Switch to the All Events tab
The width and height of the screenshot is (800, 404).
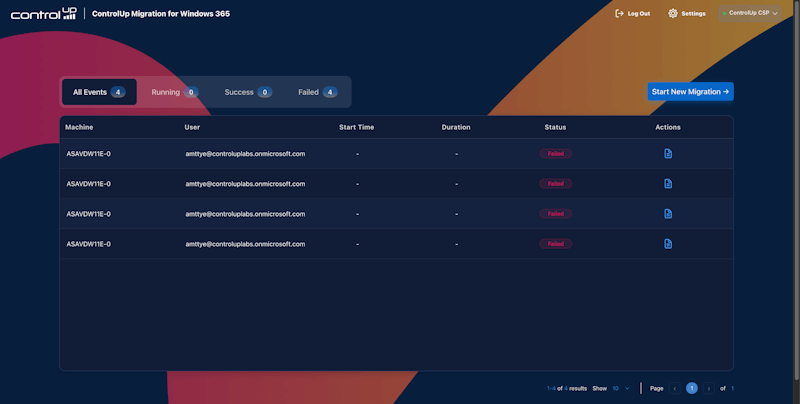[98, 92]
